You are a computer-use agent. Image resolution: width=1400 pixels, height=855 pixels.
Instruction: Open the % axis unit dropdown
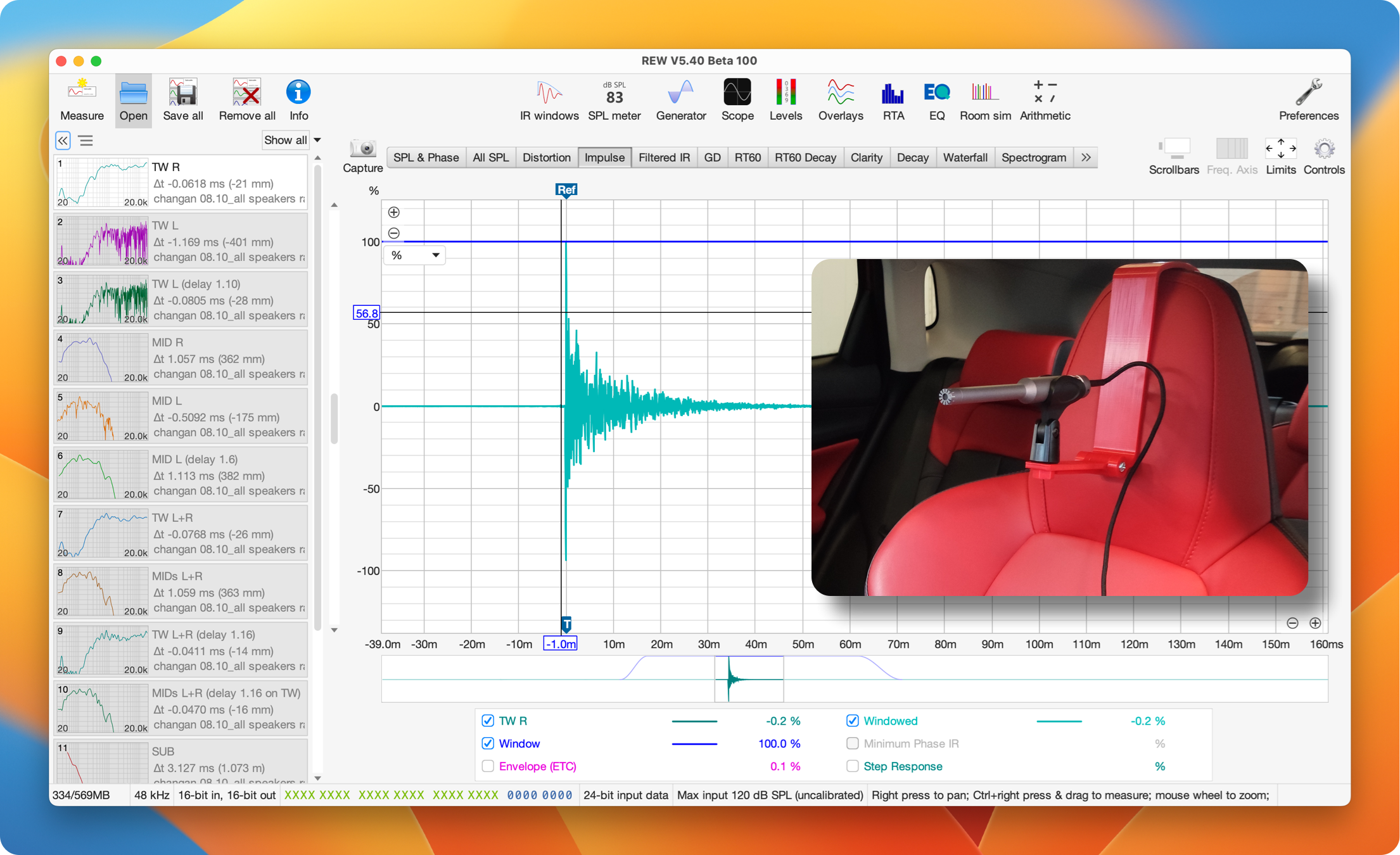(414, 255)
